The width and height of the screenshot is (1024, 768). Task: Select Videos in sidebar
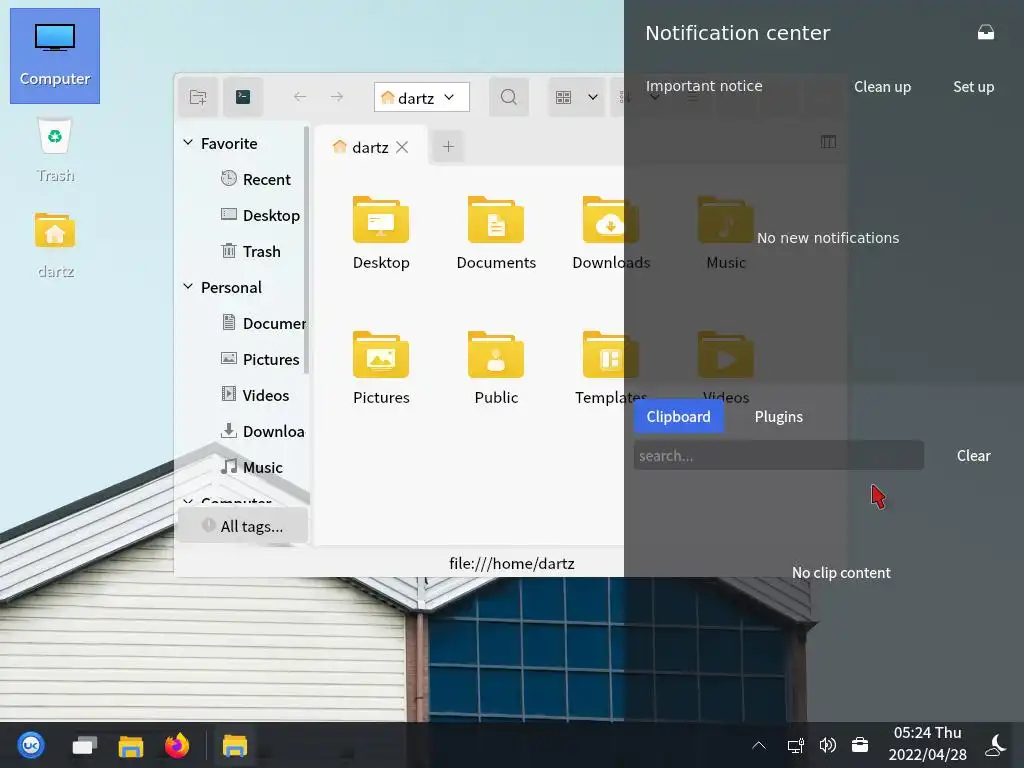pos(255,394)
